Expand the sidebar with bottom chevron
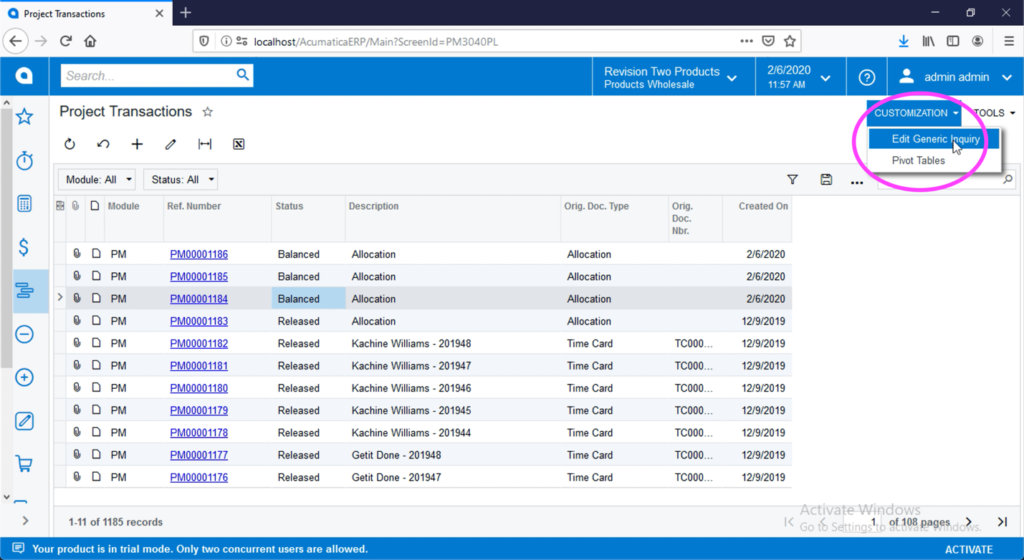Image resolution: width=1024 pixels, height=560 pixels. pos(25,521)
